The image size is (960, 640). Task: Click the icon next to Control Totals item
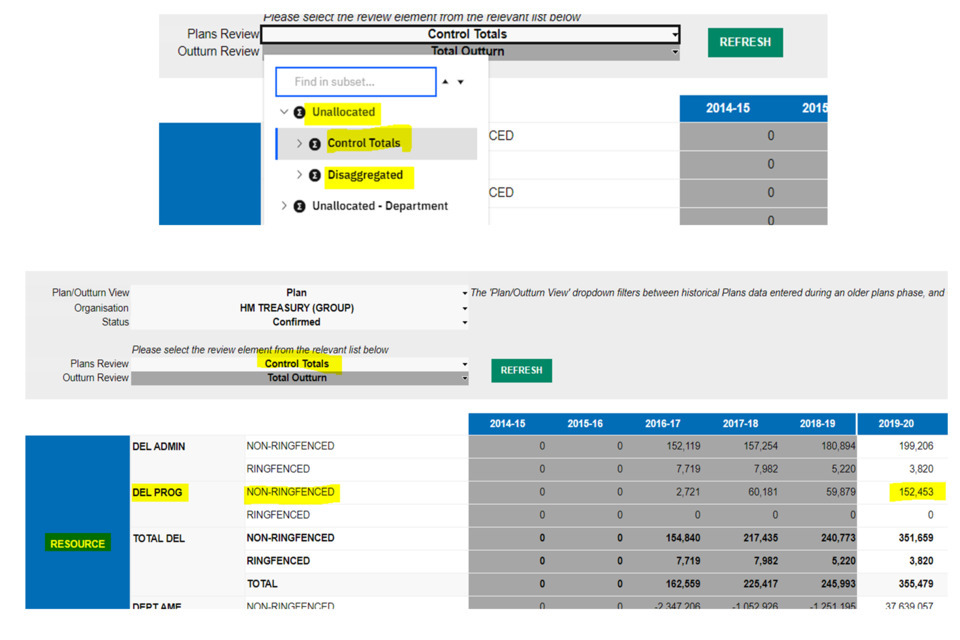pos(315,144)
